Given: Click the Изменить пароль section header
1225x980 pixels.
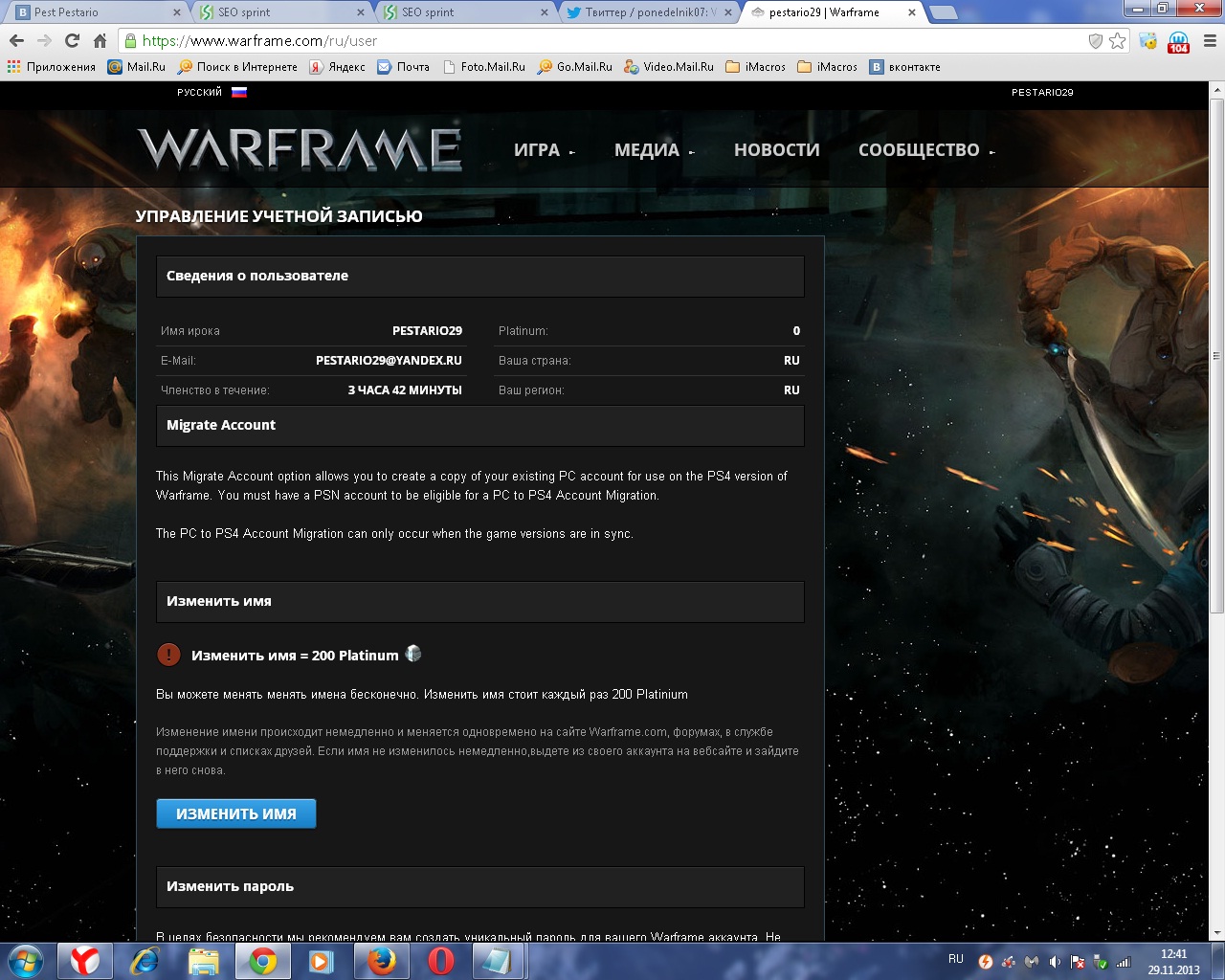Looking at the screenshot, I should (480, 886).
